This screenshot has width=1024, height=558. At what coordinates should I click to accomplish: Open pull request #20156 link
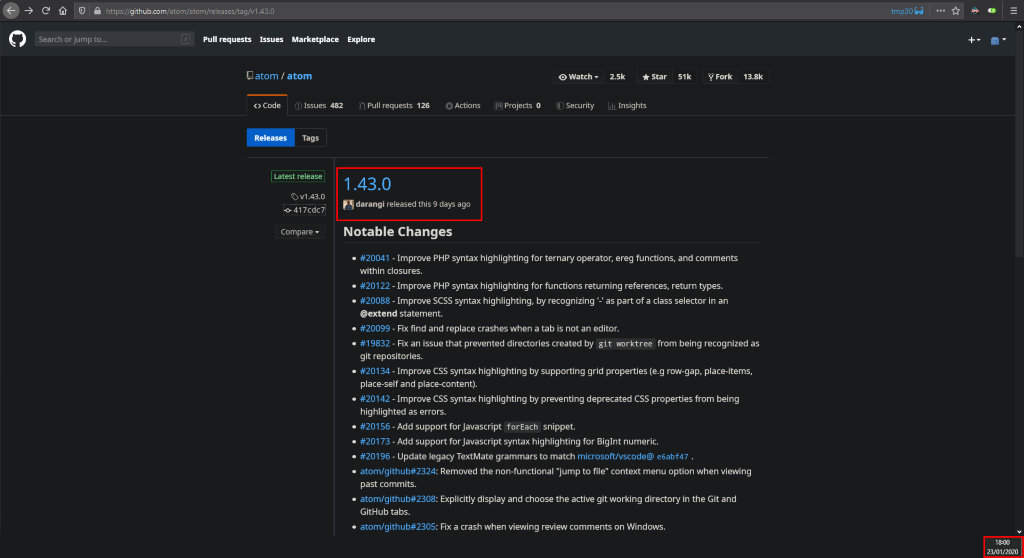(375, 427)
